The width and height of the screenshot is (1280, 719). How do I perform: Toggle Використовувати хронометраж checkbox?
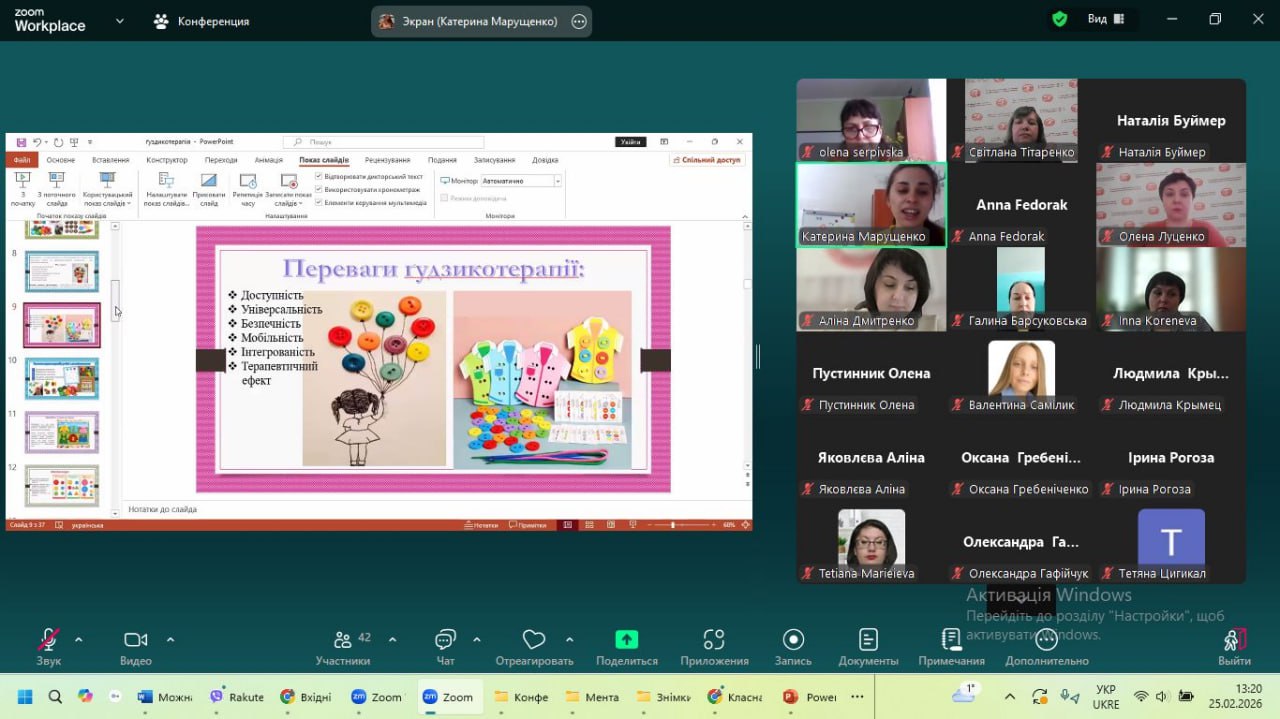click(x=319, y=189)
